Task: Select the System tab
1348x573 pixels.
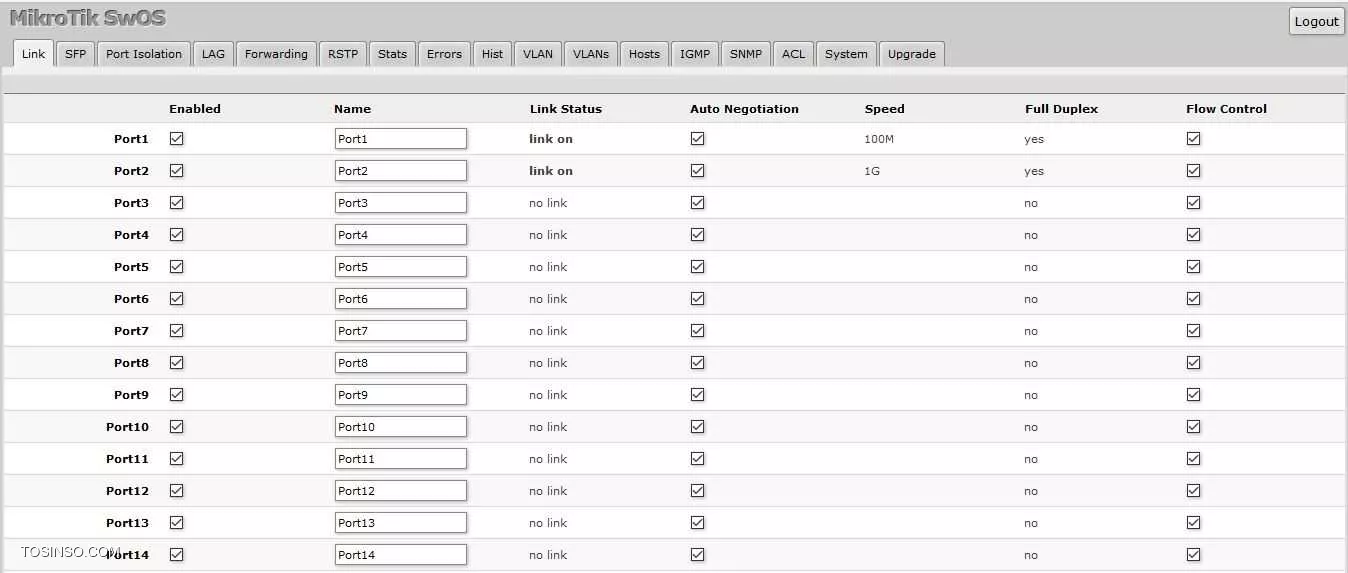Action: (x=846, y=54)
